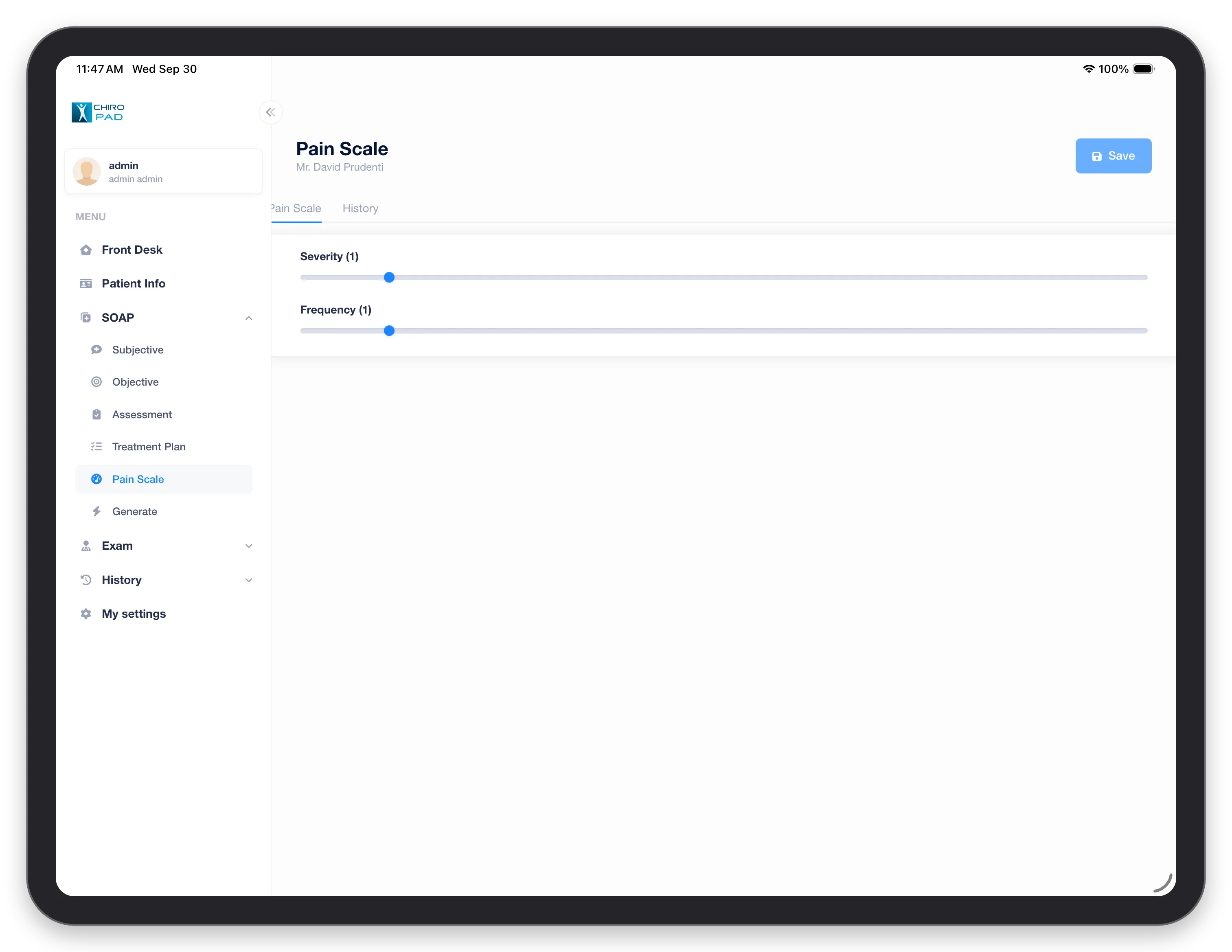Select Pain Scale in the sidebar
The height and width of the screenshot is (952, 1232).
click(164, 479)
